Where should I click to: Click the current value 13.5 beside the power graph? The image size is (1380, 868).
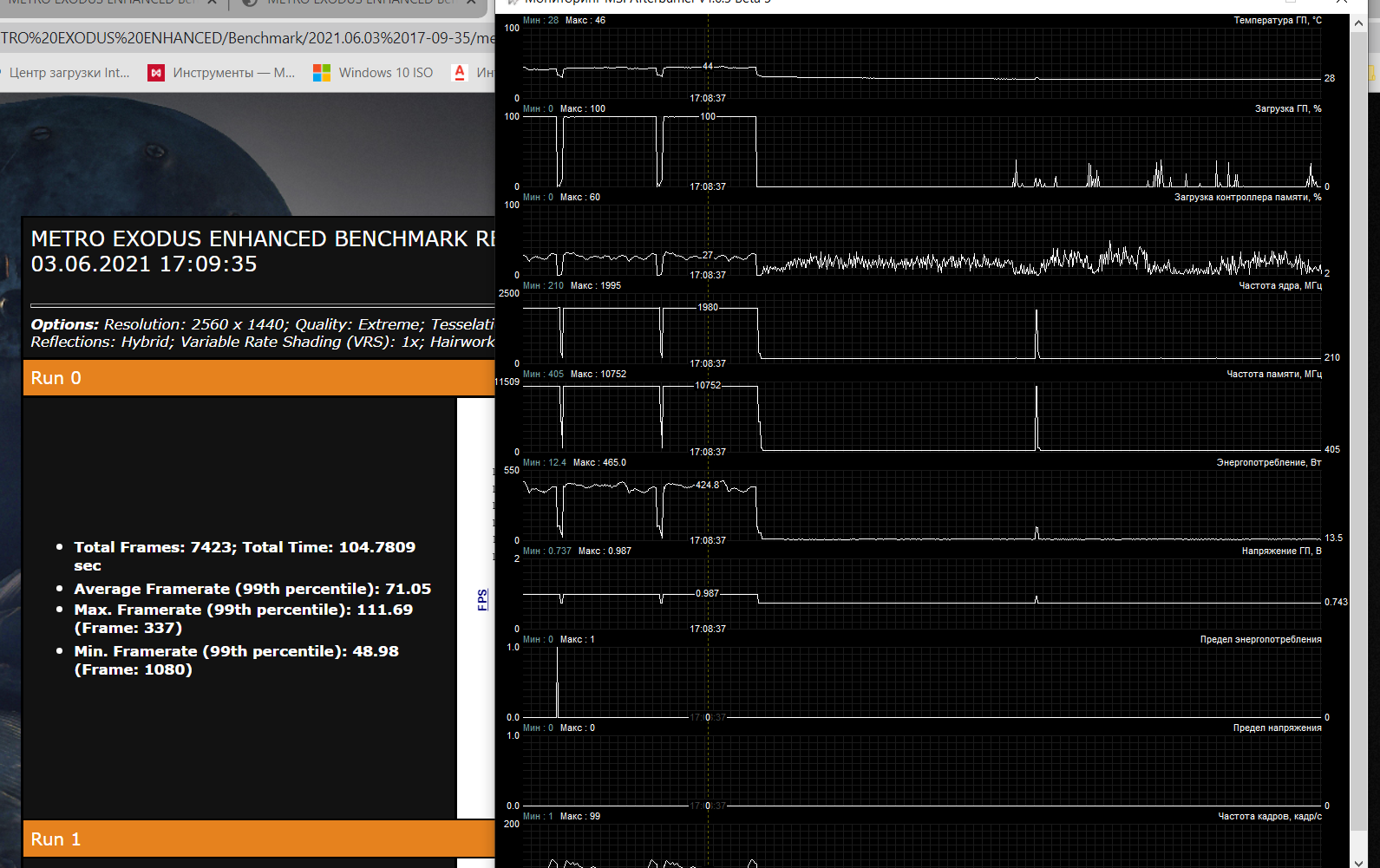tap(1333, 538)
